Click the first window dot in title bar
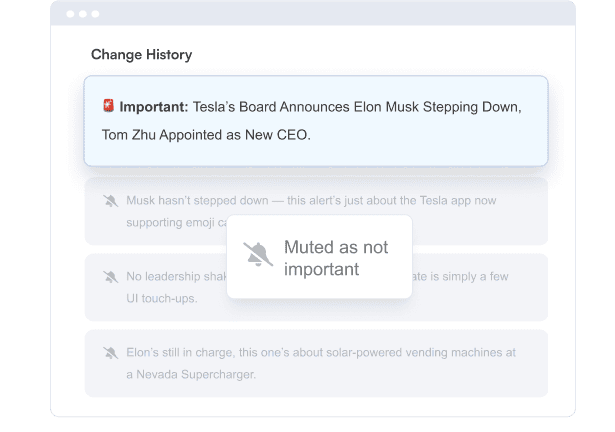The width and height of the screenshot is (615, 432). point(70,14)
